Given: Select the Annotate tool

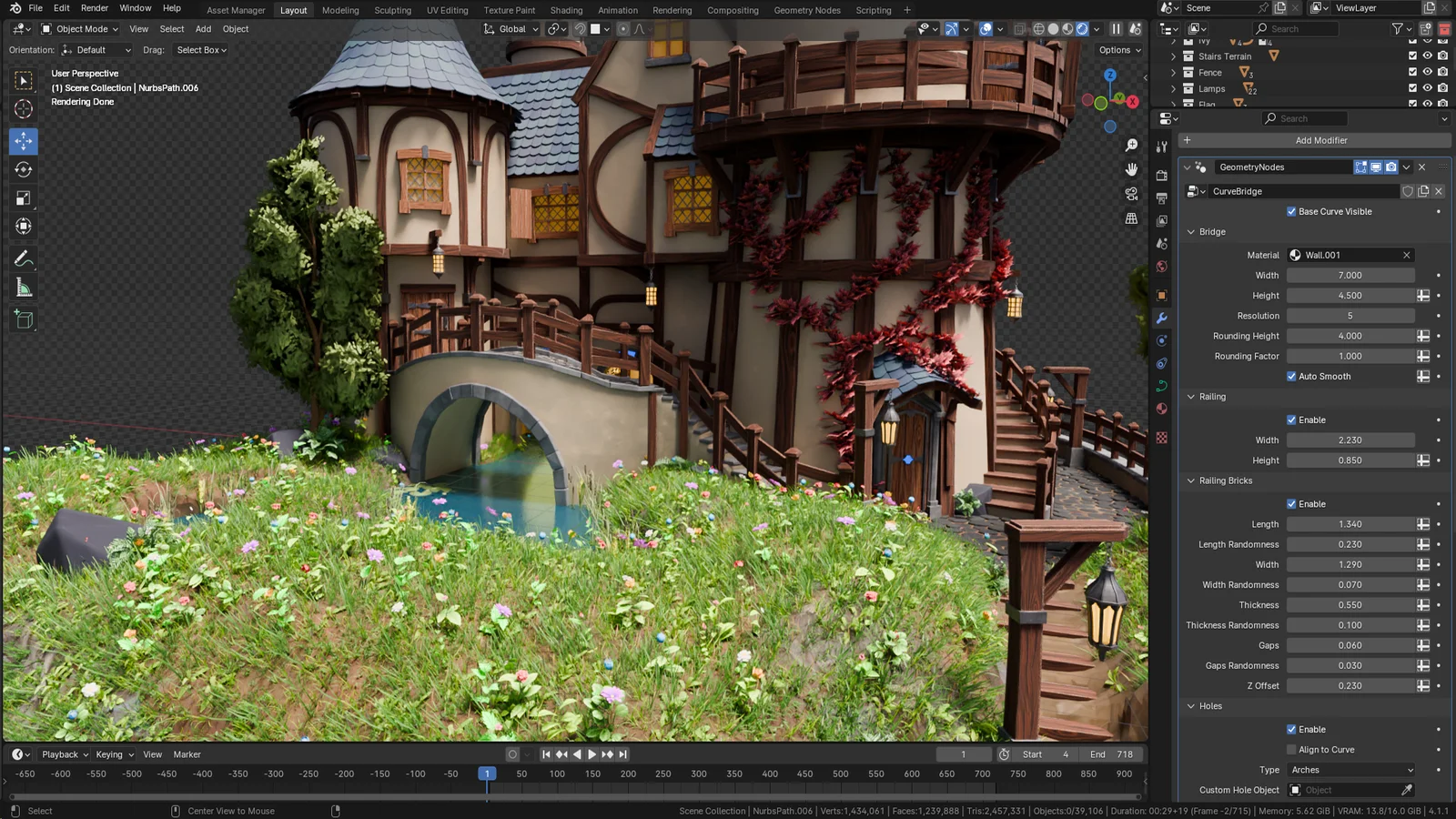Looking at the screenshot, I should click(x=22, y=259).
